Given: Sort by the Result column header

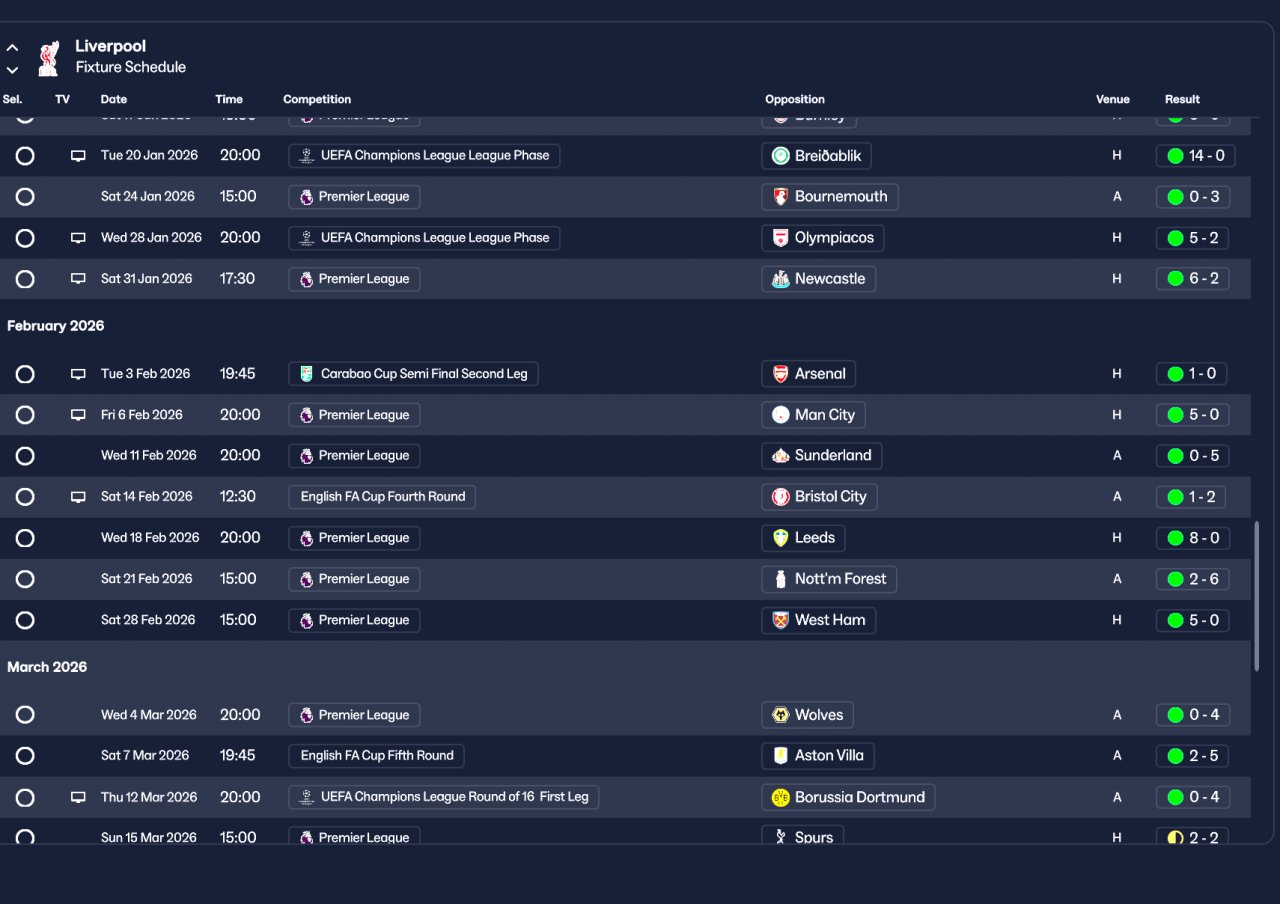Looking at the screenshot, I should click(1182, 99).
